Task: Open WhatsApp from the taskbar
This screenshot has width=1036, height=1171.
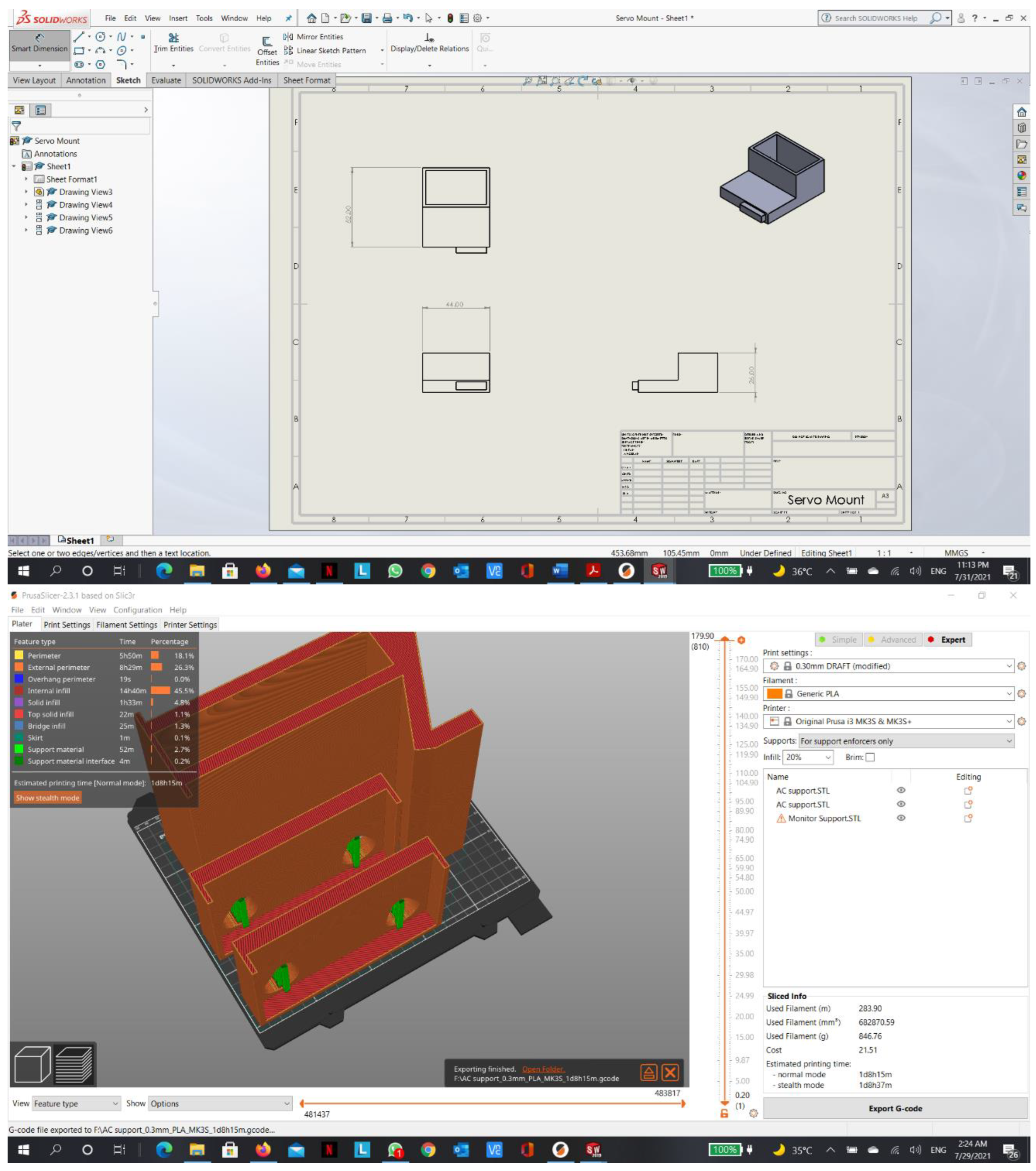Action: [395, 571]
